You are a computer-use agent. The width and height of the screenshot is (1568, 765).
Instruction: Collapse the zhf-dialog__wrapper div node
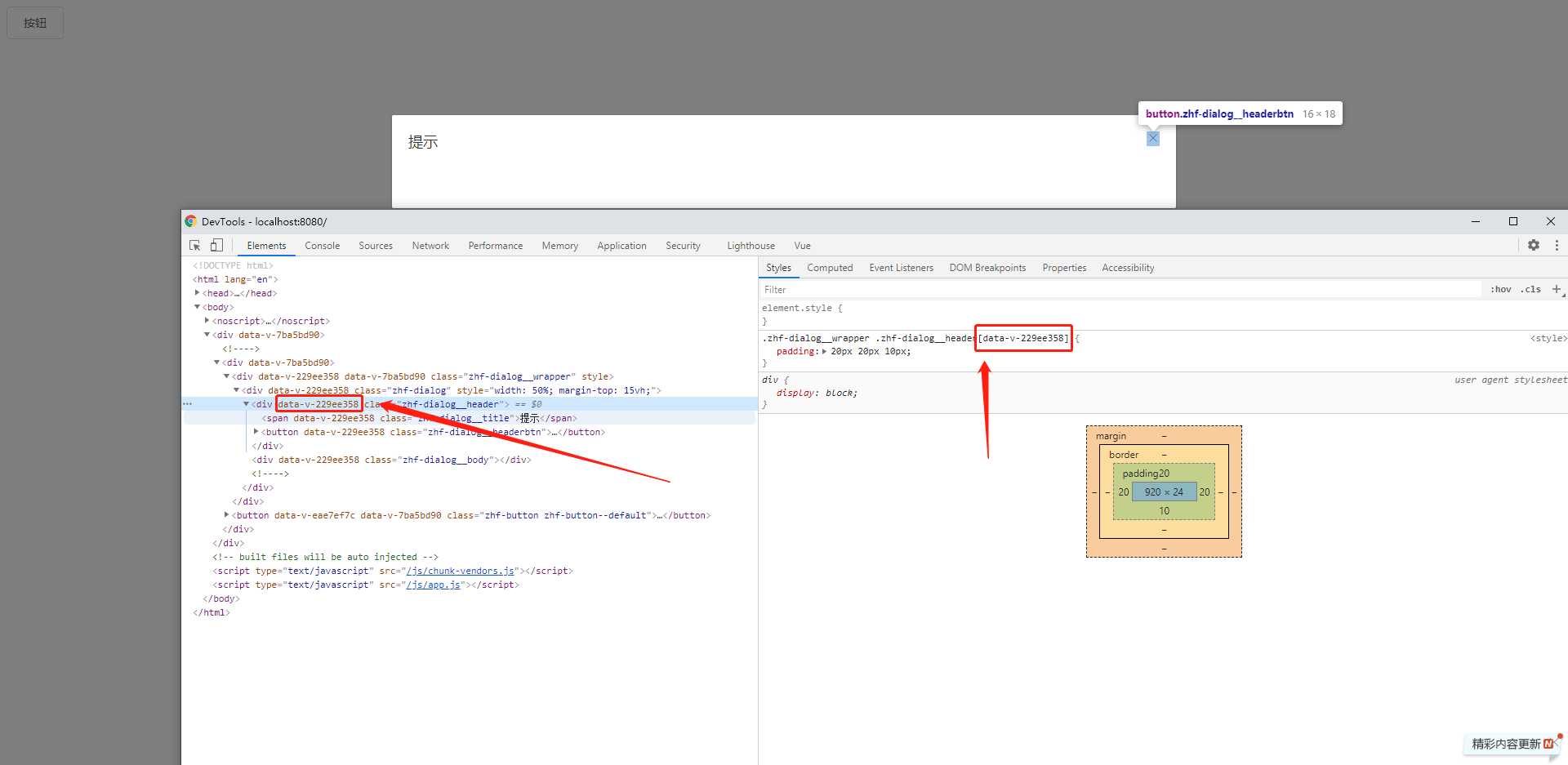point(226,376)
